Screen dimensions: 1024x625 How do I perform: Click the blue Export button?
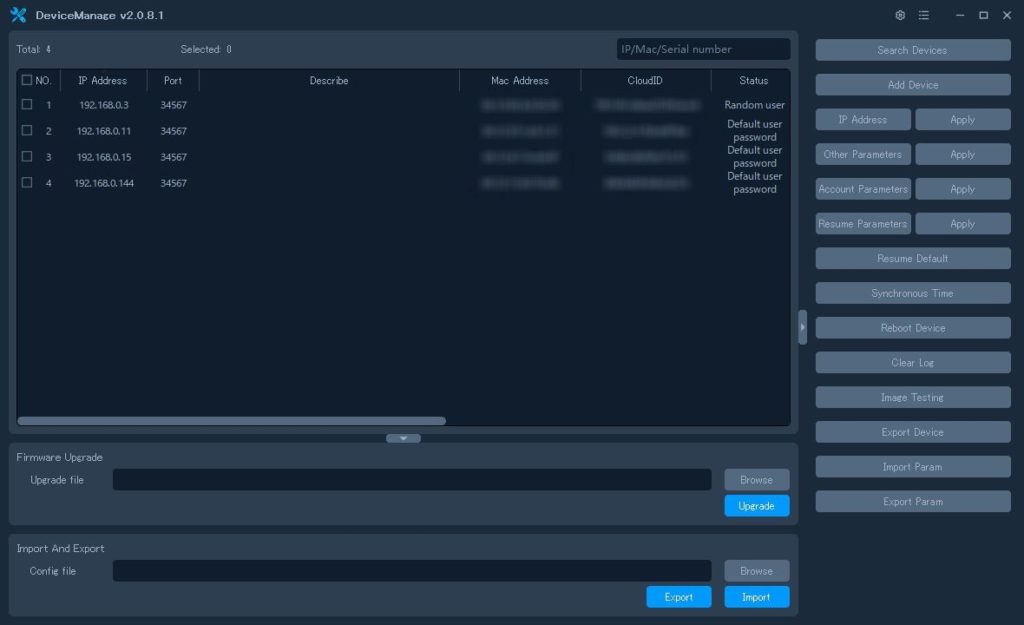tap(679, 597)
